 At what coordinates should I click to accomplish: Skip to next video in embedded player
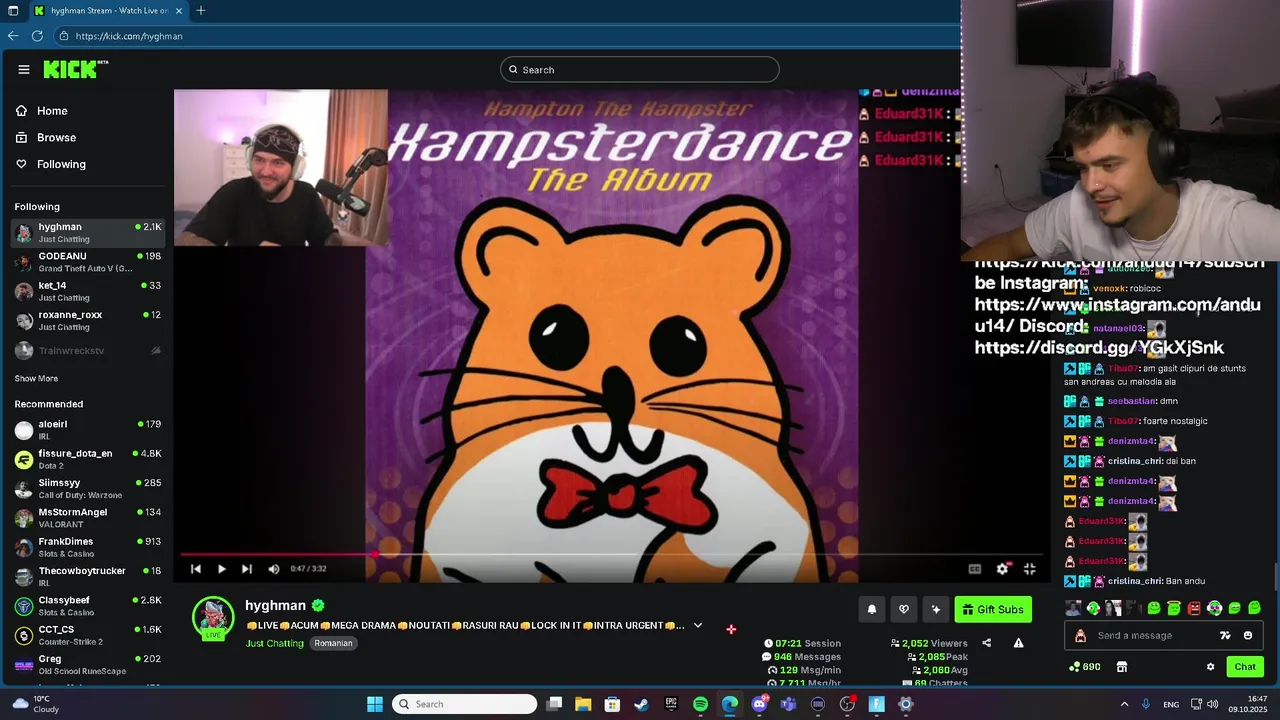click(x=247, y=569)
